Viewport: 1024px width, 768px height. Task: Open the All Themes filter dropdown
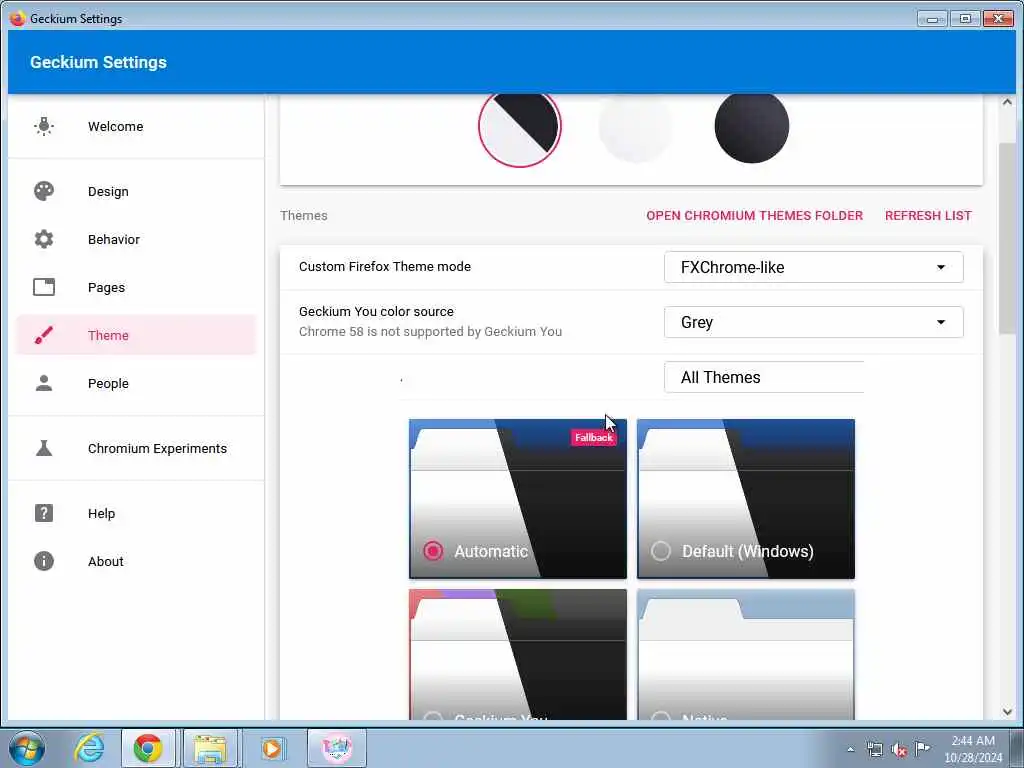[764, 377]
